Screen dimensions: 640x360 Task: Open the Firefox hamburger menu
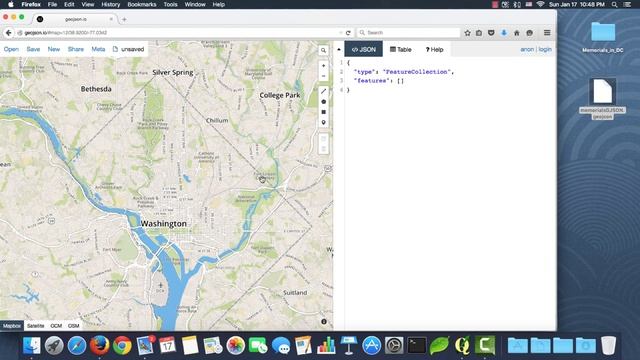click(547, 33)
